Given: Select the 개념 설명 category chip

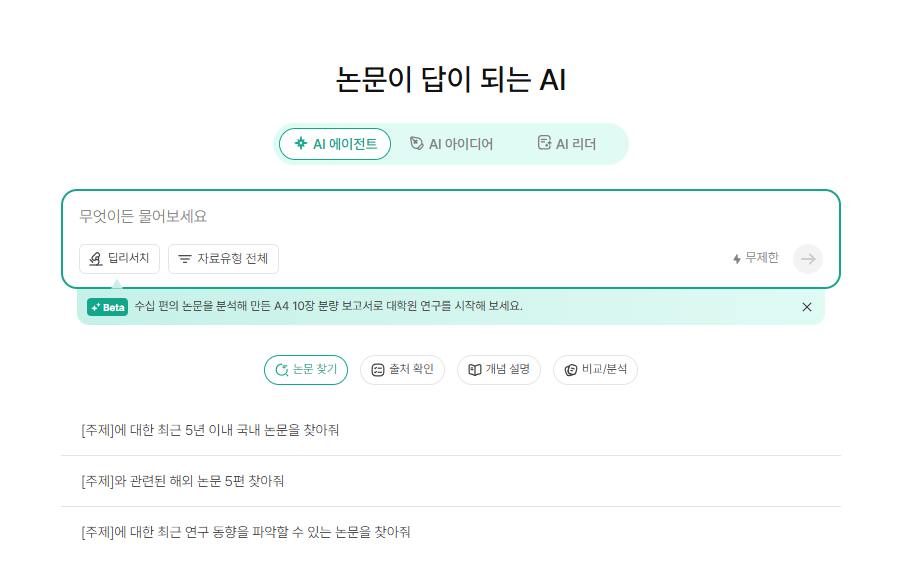Looking at the screenshot, I should tap(499, 370).
